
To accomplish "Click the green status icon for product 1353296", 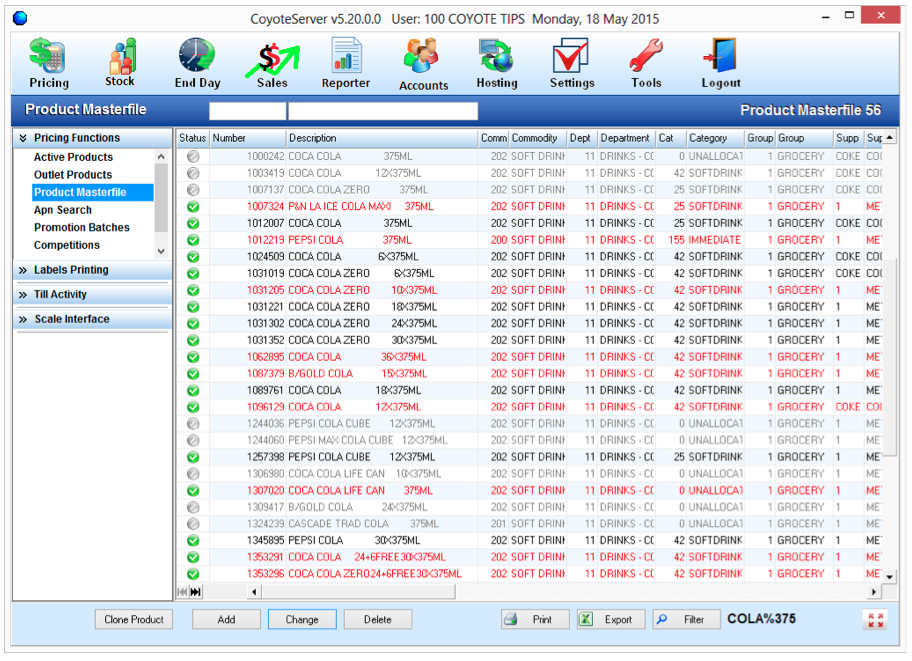I will click(193, 574).
